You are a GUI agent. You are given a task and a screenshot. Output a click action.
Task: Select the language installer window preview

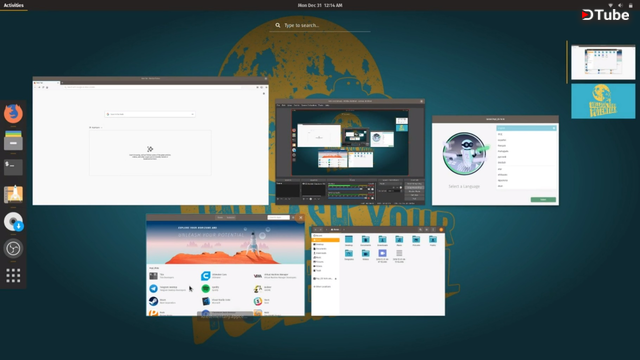coord(495,160)
